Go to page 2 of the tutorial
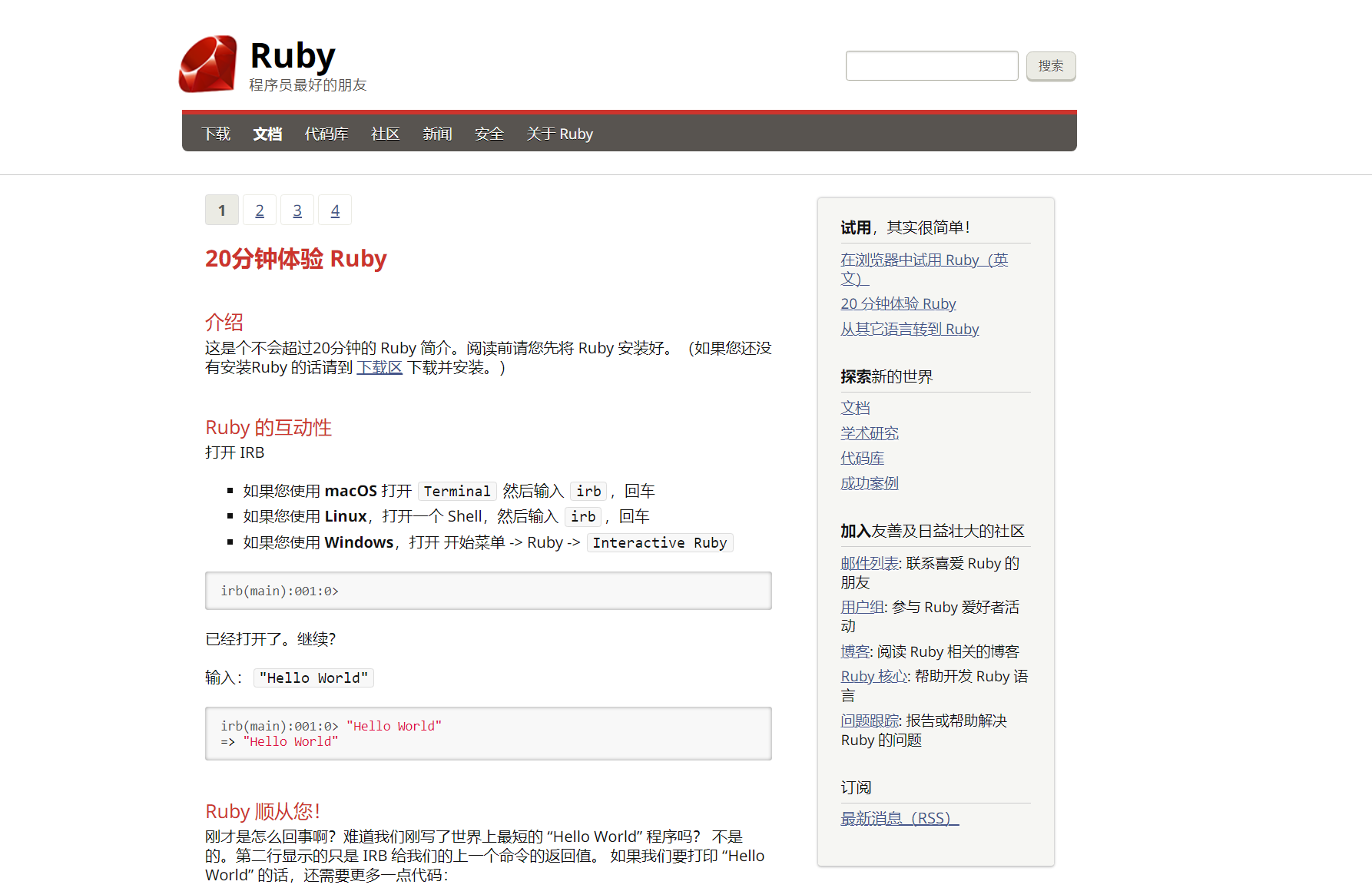Screen dimensions: 1372x888 tap(260, 210)
